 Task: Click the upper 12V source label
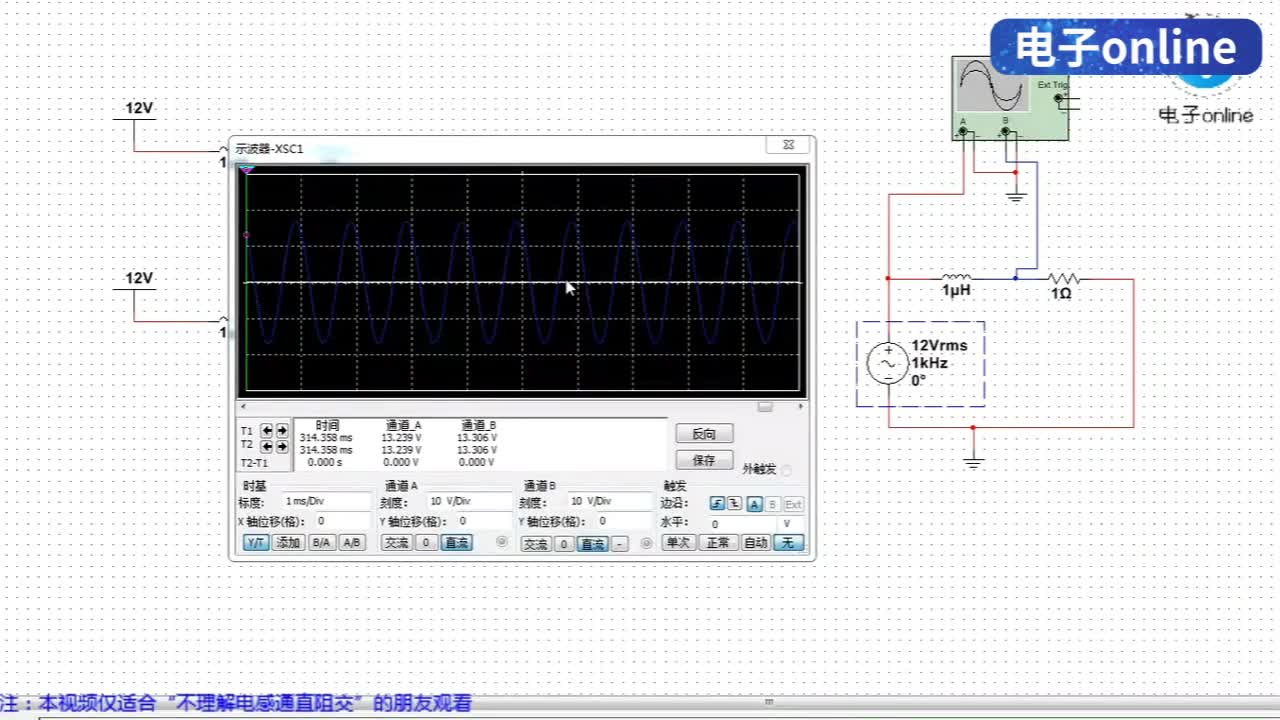coord(139,108)
